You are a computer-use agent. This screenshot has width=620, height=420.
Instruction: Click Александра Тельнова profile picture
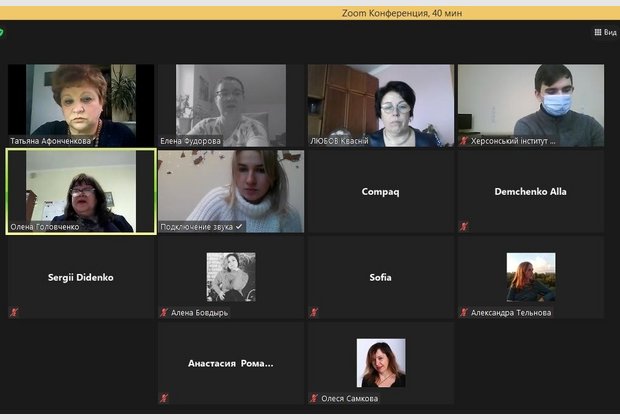pos(531,277)
